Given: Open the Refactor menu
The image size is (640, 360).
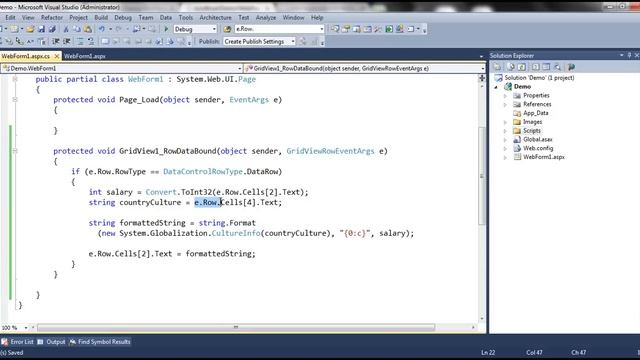Looking at the screenshot, I should (52, 18).
